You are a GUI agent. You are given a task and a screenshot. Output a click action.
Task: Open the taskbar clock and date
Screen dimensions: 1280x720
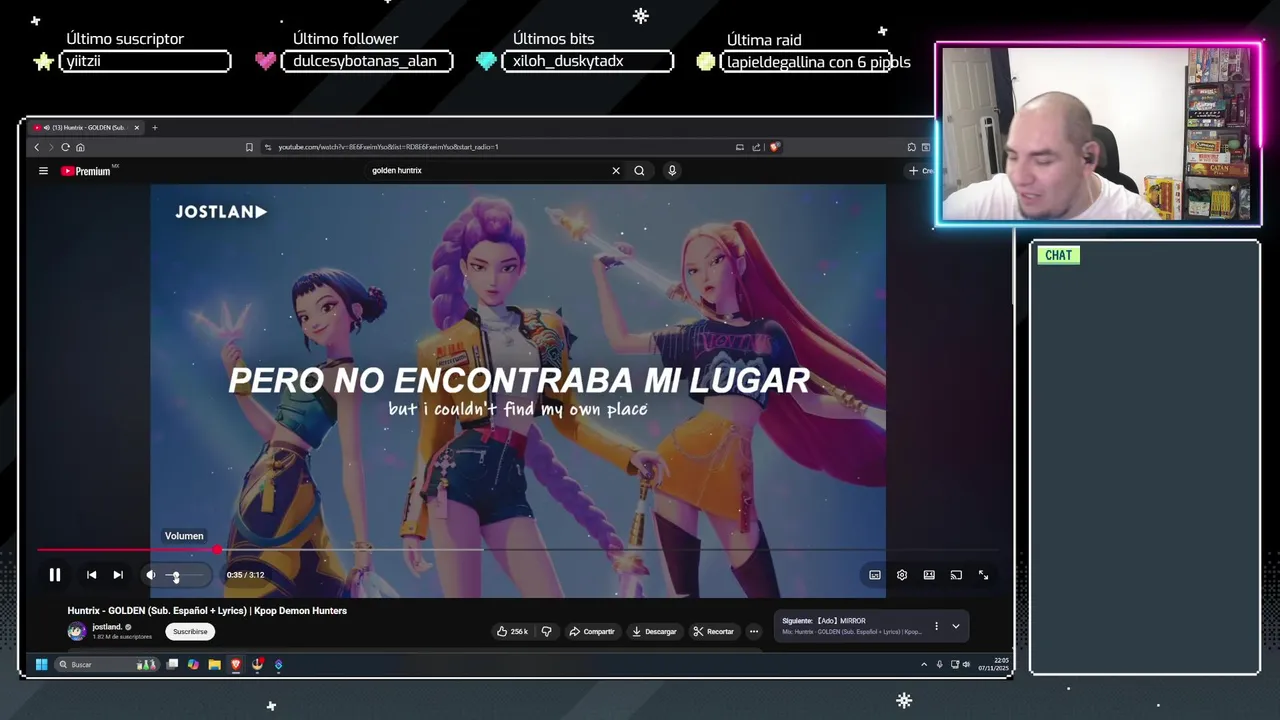tap(993, 664)
